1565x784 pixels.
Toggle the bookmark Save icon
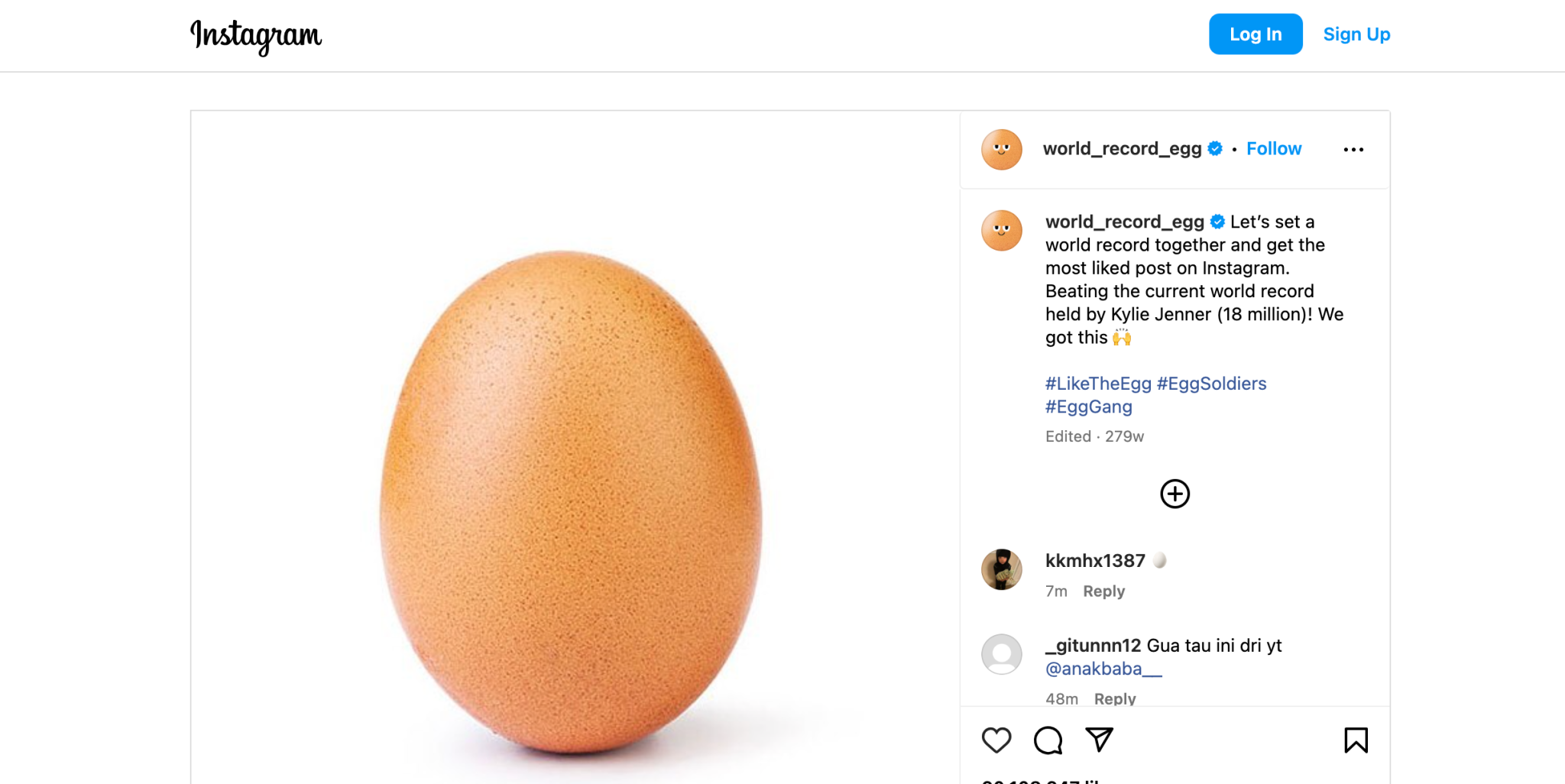click(1356, 740)
